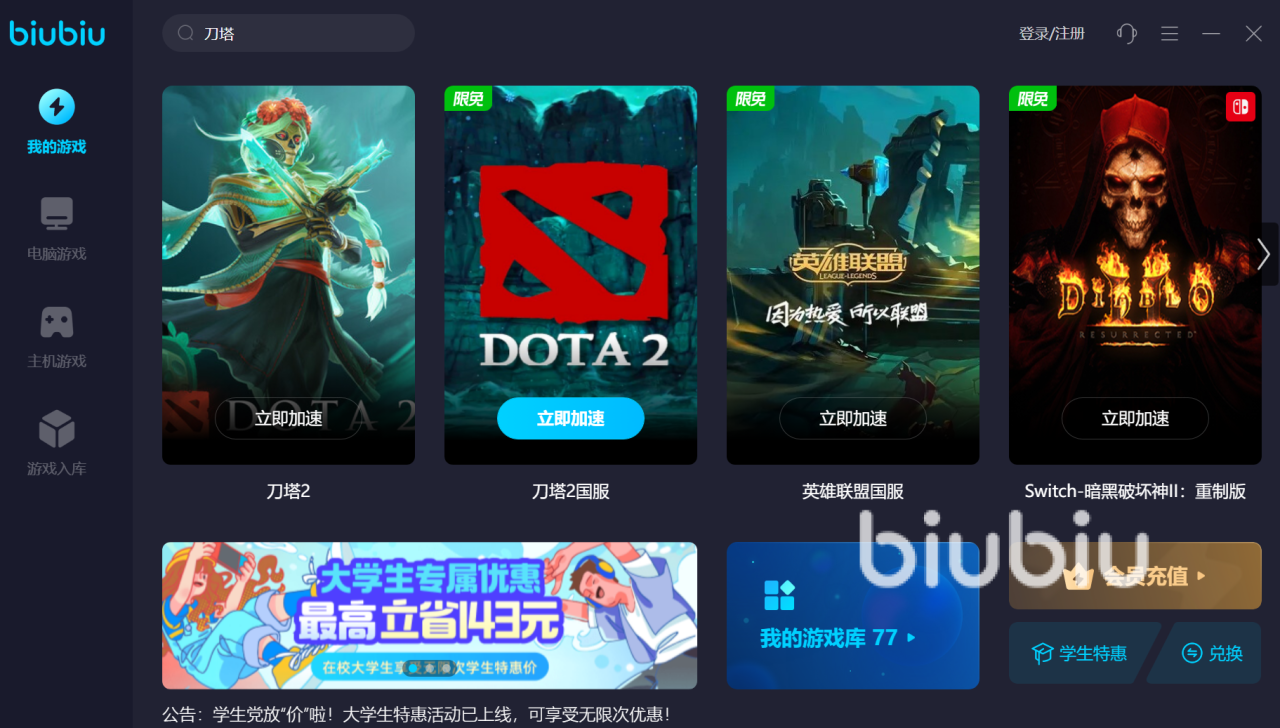Image resolution: width=1280 pixels, height=728 pixels.
Task: Open the 刀塔2 game cover thumbnail
Action: (288, 275)
